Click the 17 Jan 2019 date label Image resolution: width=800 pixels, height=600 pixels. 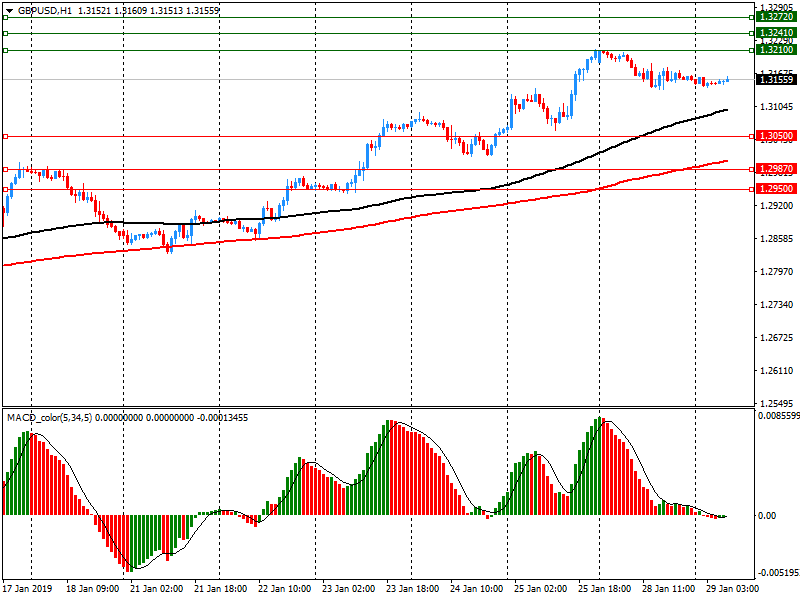click(x=28, y=588)
